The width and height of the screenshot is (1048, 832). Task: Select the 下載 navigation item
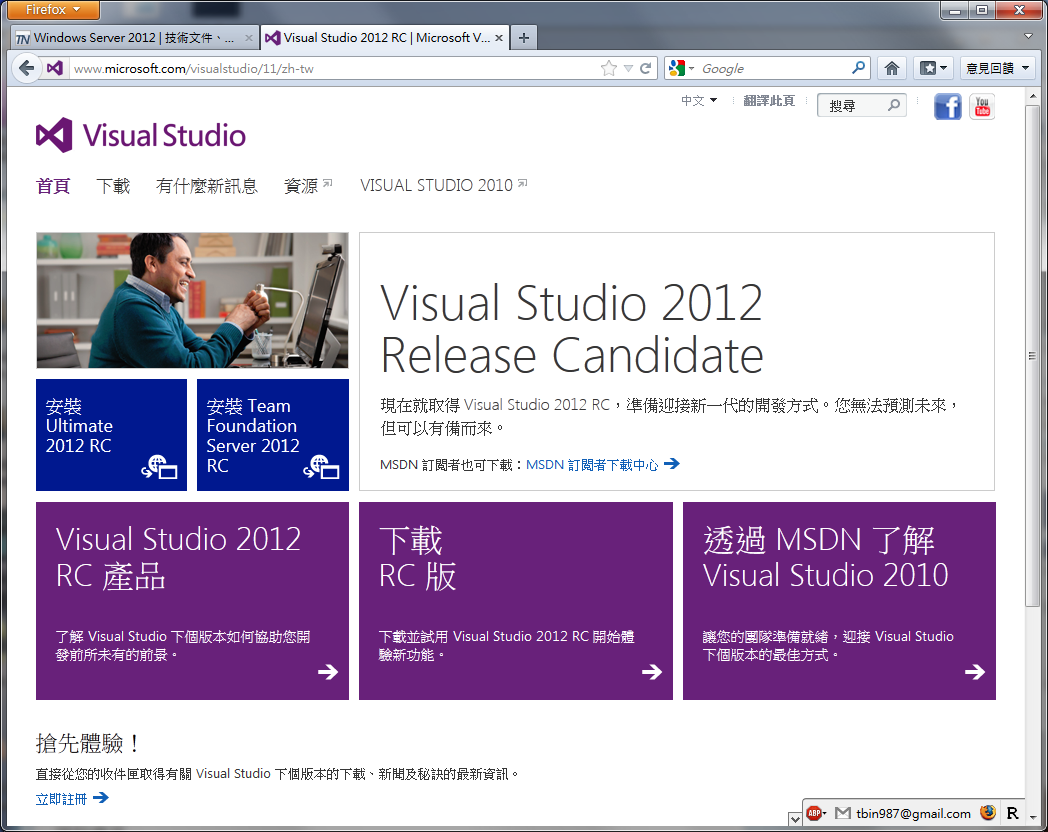coord(113,186)
